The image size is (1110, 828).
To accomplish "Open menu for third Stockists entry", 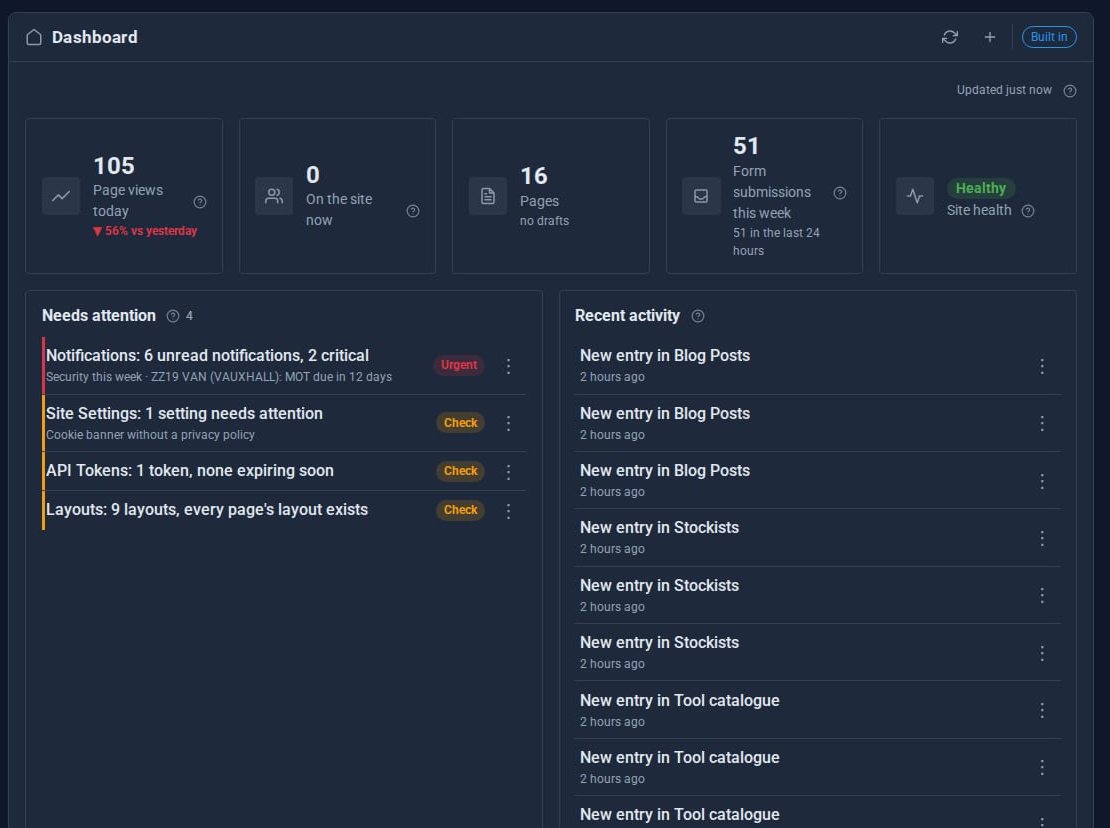I will [x=1041, y=653].
